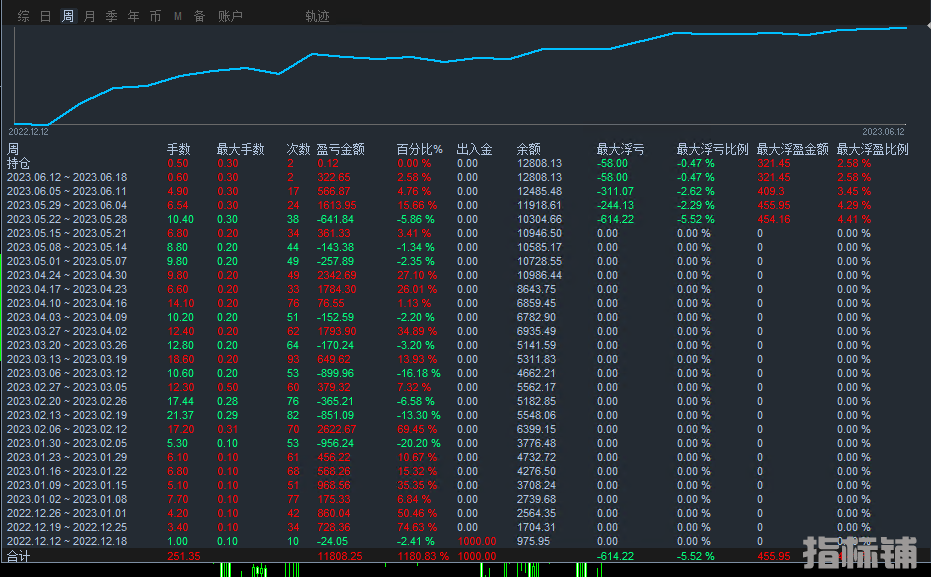Click the 百分比% column header
The image size is (931, 577).
pyautogui.click(x=420, y=149)
